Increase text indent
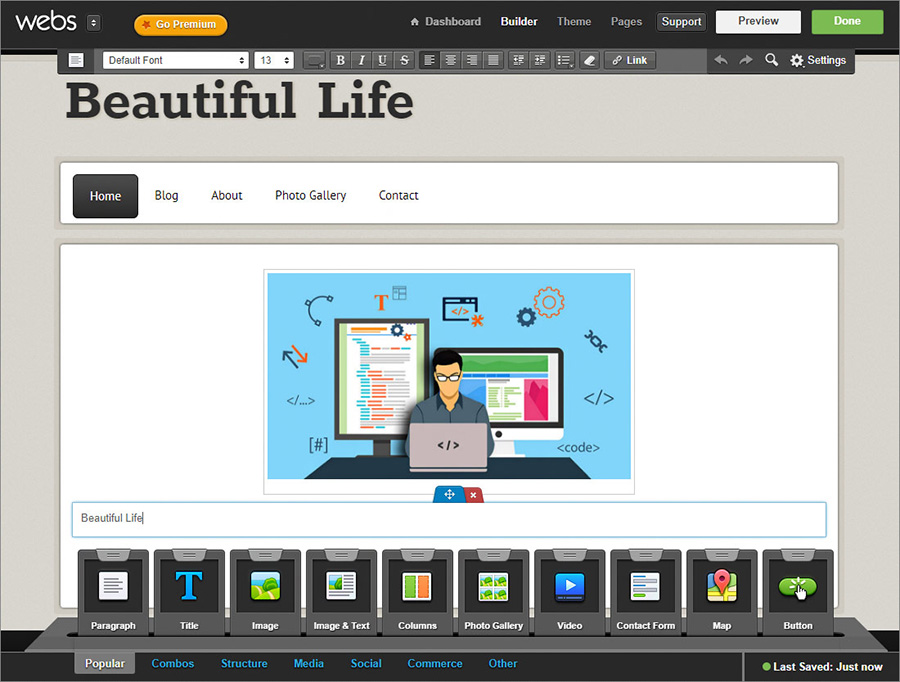900x682 pixels. (x=540, y=60)
